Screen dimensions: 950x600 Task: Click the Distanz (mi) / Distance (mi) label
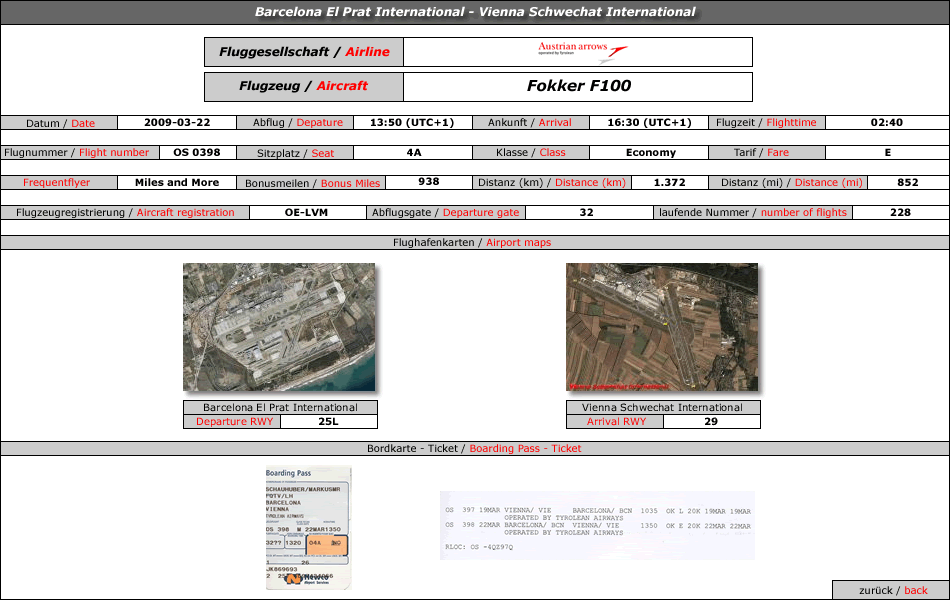tap(791, 182)
